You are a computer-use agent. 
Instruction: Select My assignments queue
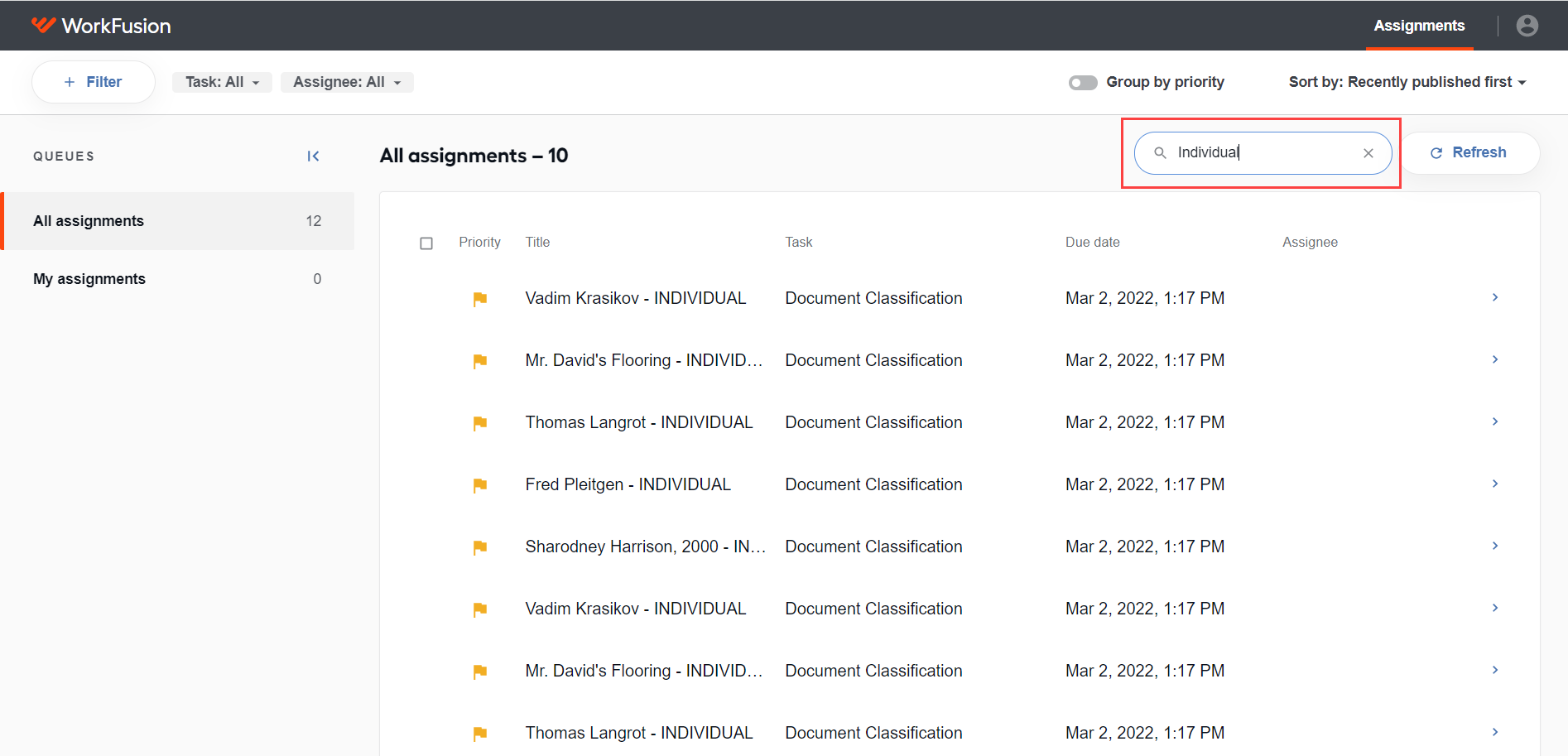[177, 279]
